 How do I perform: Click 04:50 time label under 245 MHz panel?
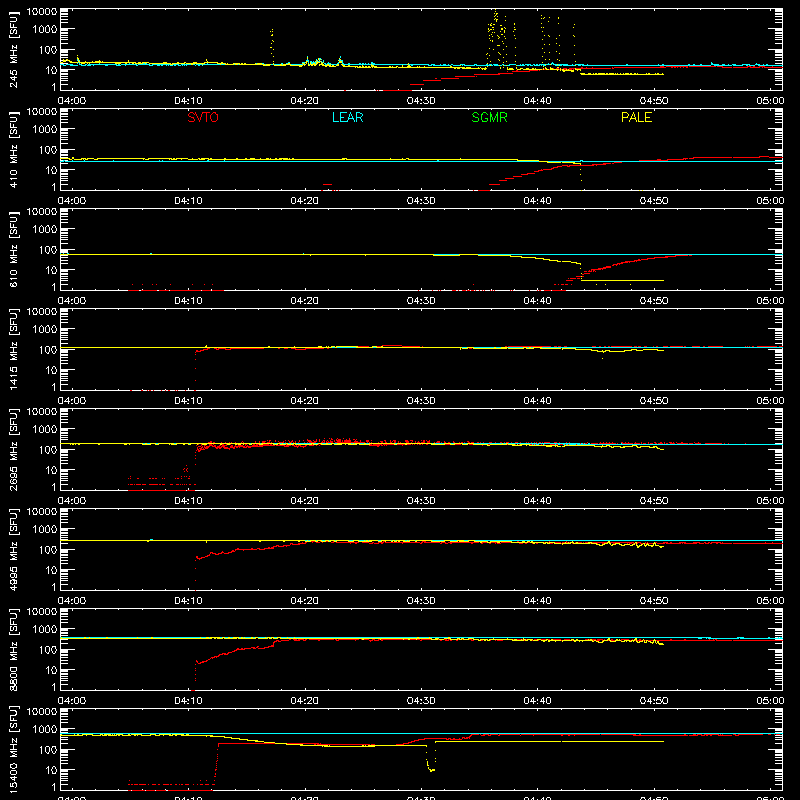click(x=654, y=101)
